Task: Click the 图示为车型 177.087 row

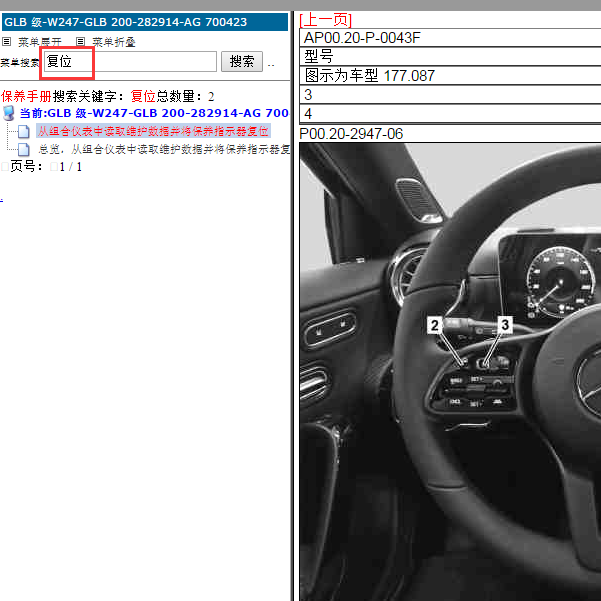Action: (450, 76)
